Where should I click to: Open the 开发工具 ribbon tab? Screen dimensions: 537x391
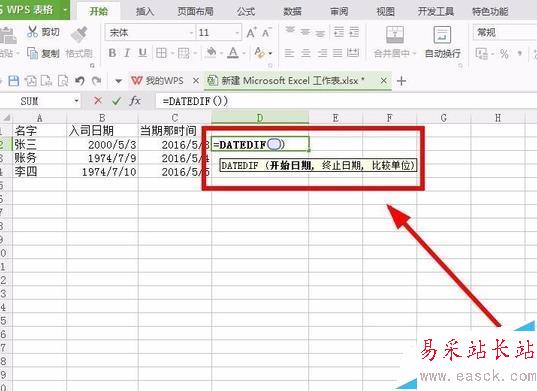tap(436, 12)
